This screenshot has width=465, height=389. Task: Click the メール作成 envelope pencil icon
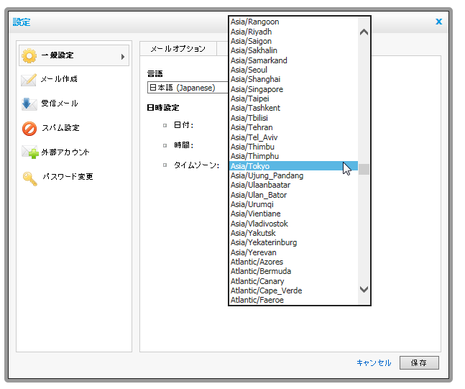(x=29, y=80)
